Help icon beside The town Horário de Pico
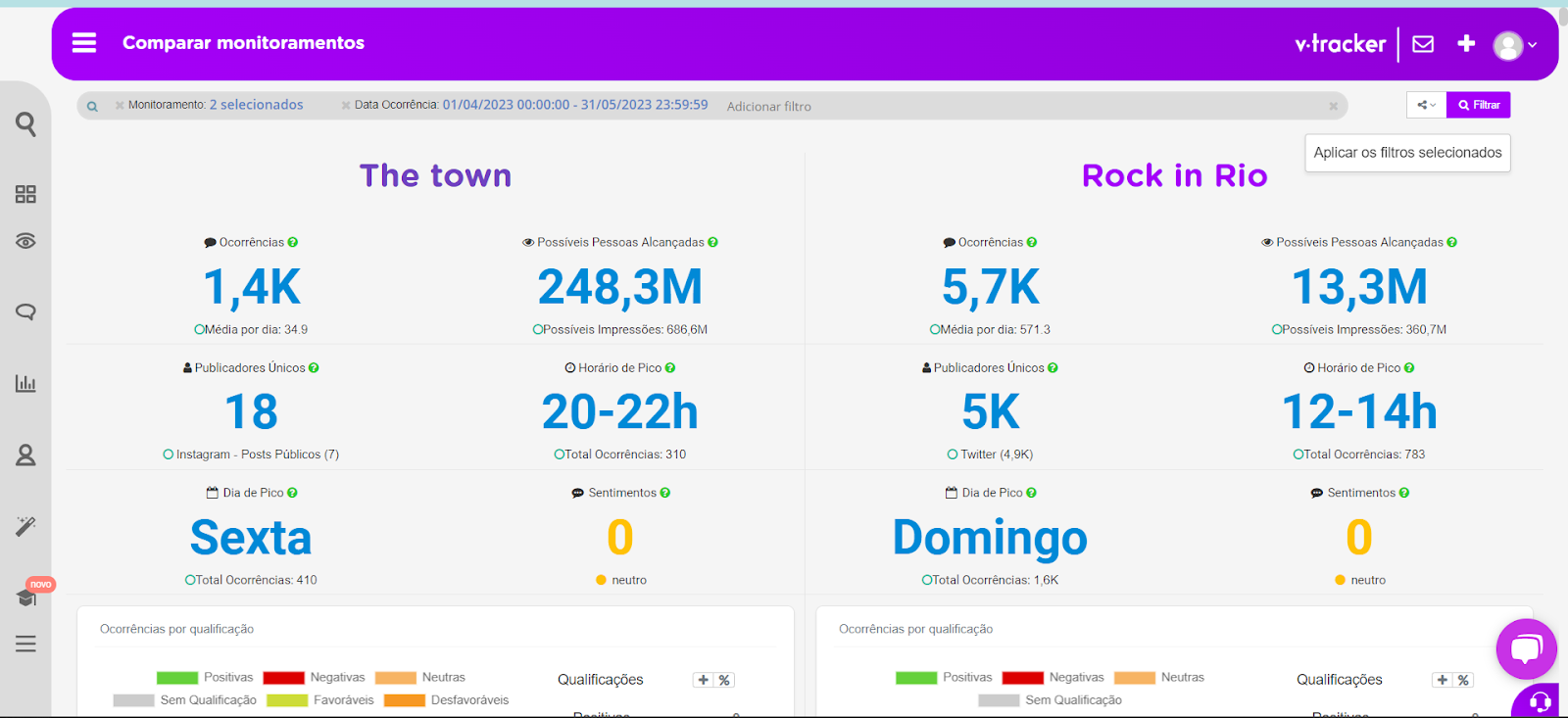 pyautogui.click(x=670, y=368)
